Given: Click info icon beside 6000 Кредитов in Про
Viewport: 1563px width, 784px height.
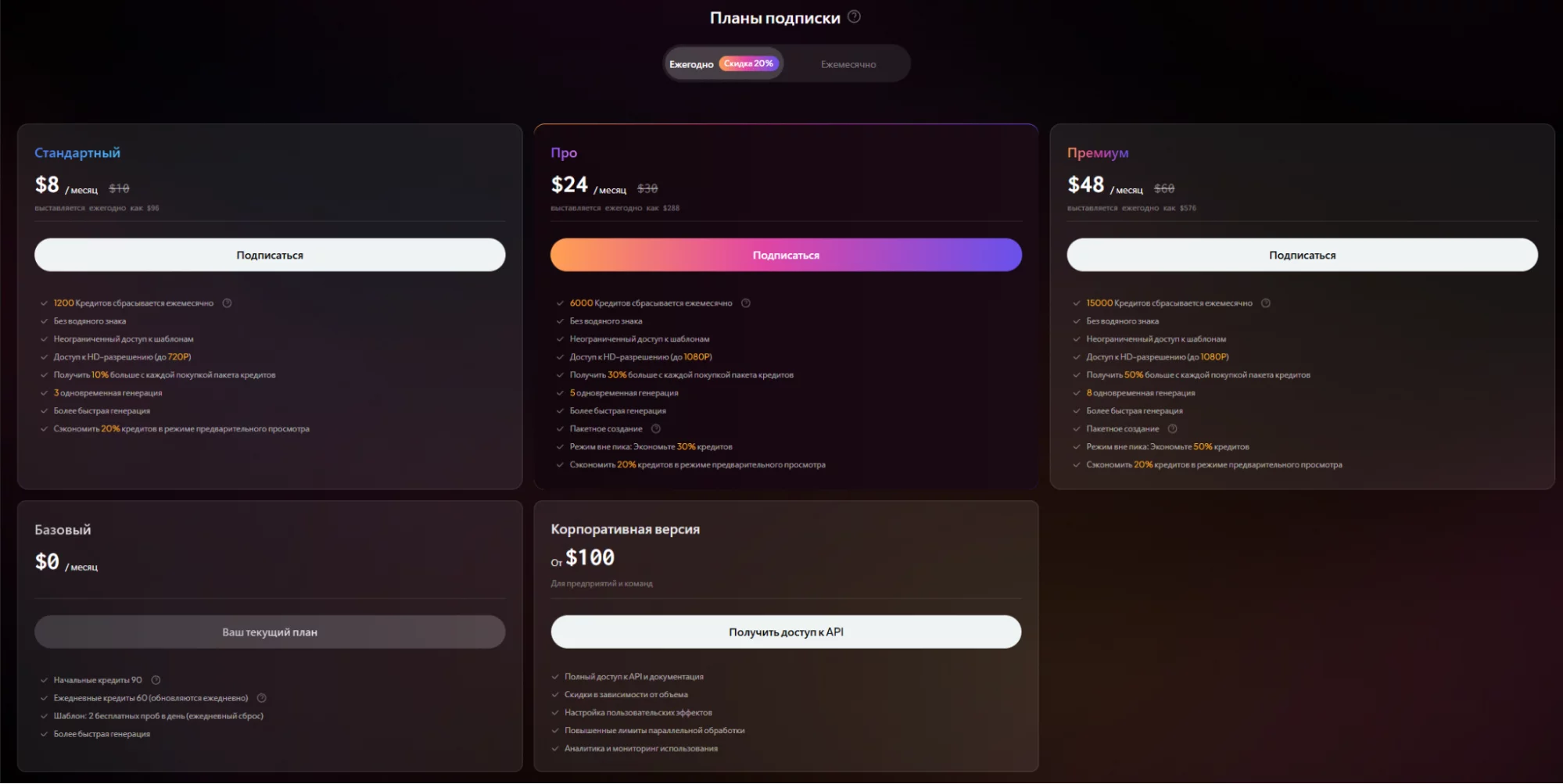Looking at the screenshot, I should click(x=746, y=303).
